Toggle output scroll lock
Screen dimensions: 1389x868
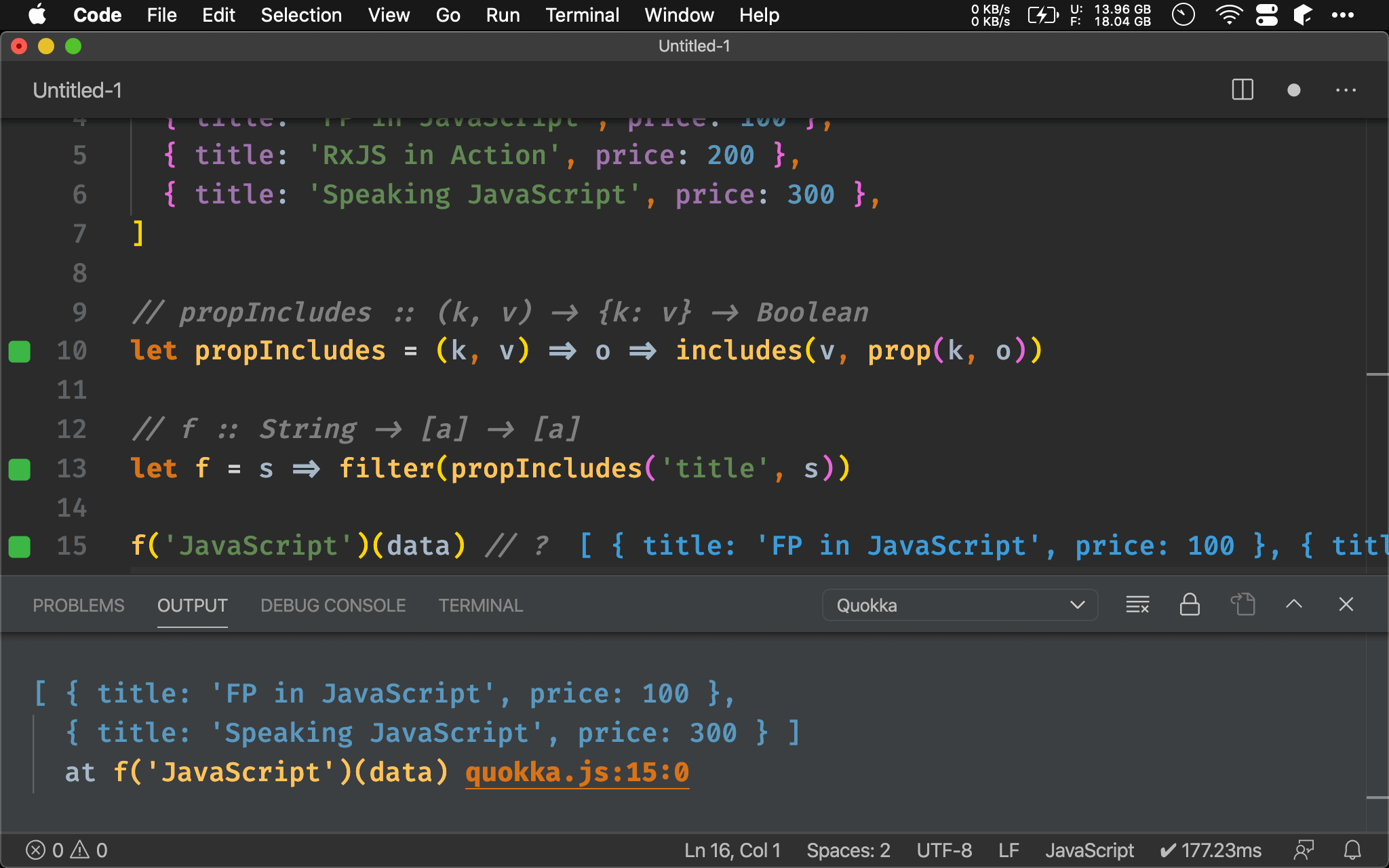(x=1190, y=604)
